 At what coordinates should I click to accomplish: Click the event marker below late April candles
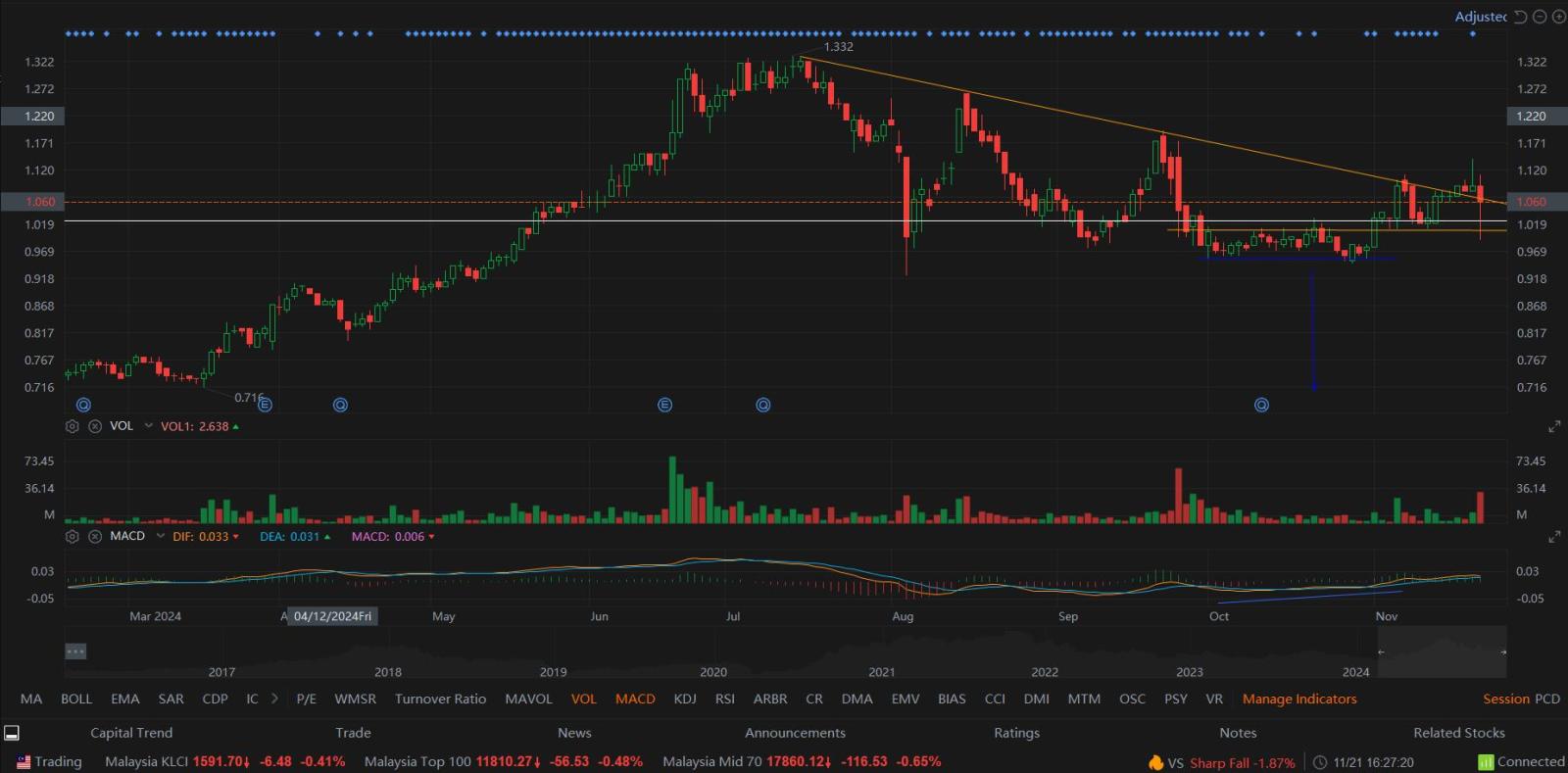tap(340, 405)
